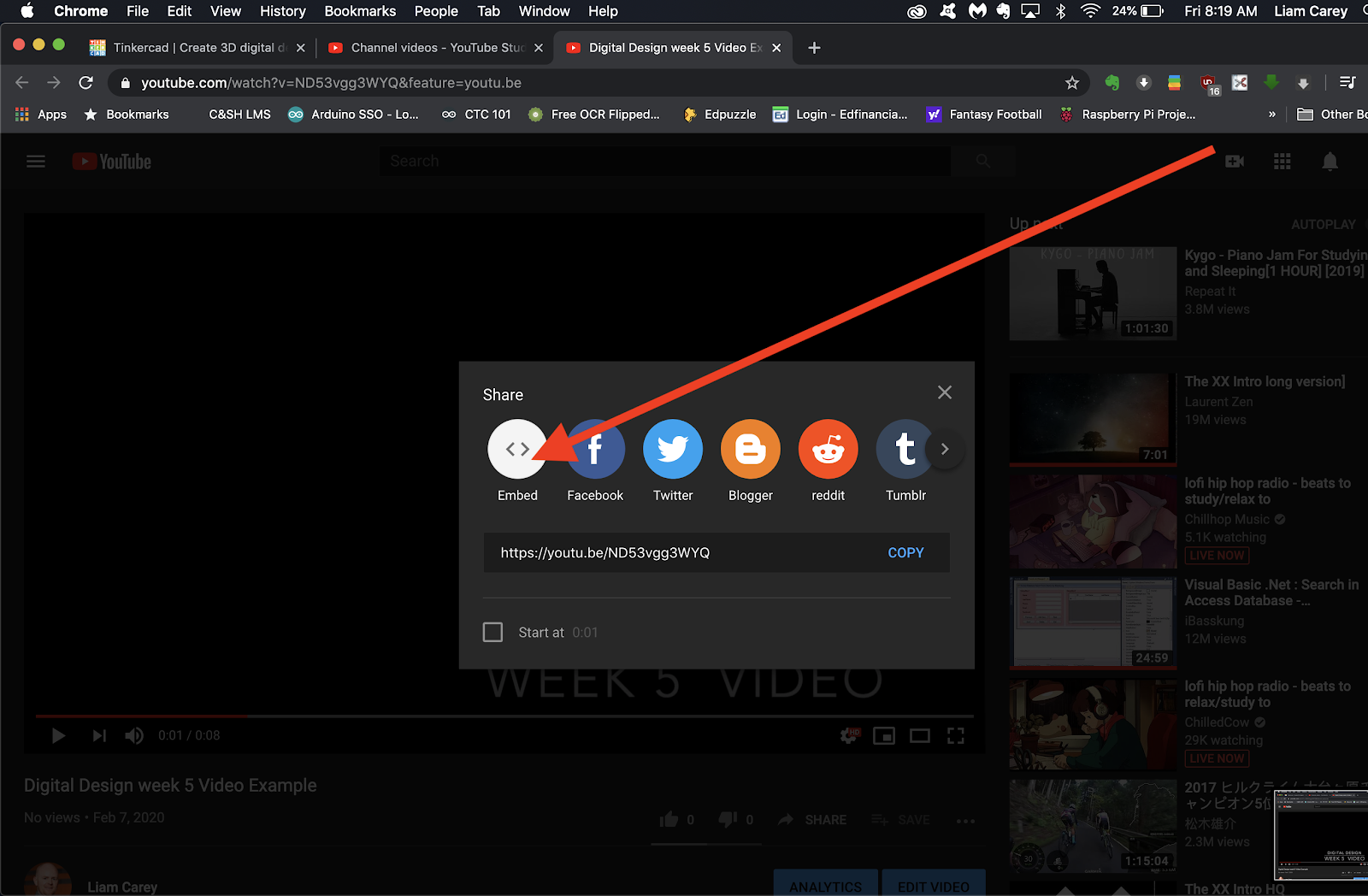
Task: Switch to theater mode
Action: [x=920, y=735]
